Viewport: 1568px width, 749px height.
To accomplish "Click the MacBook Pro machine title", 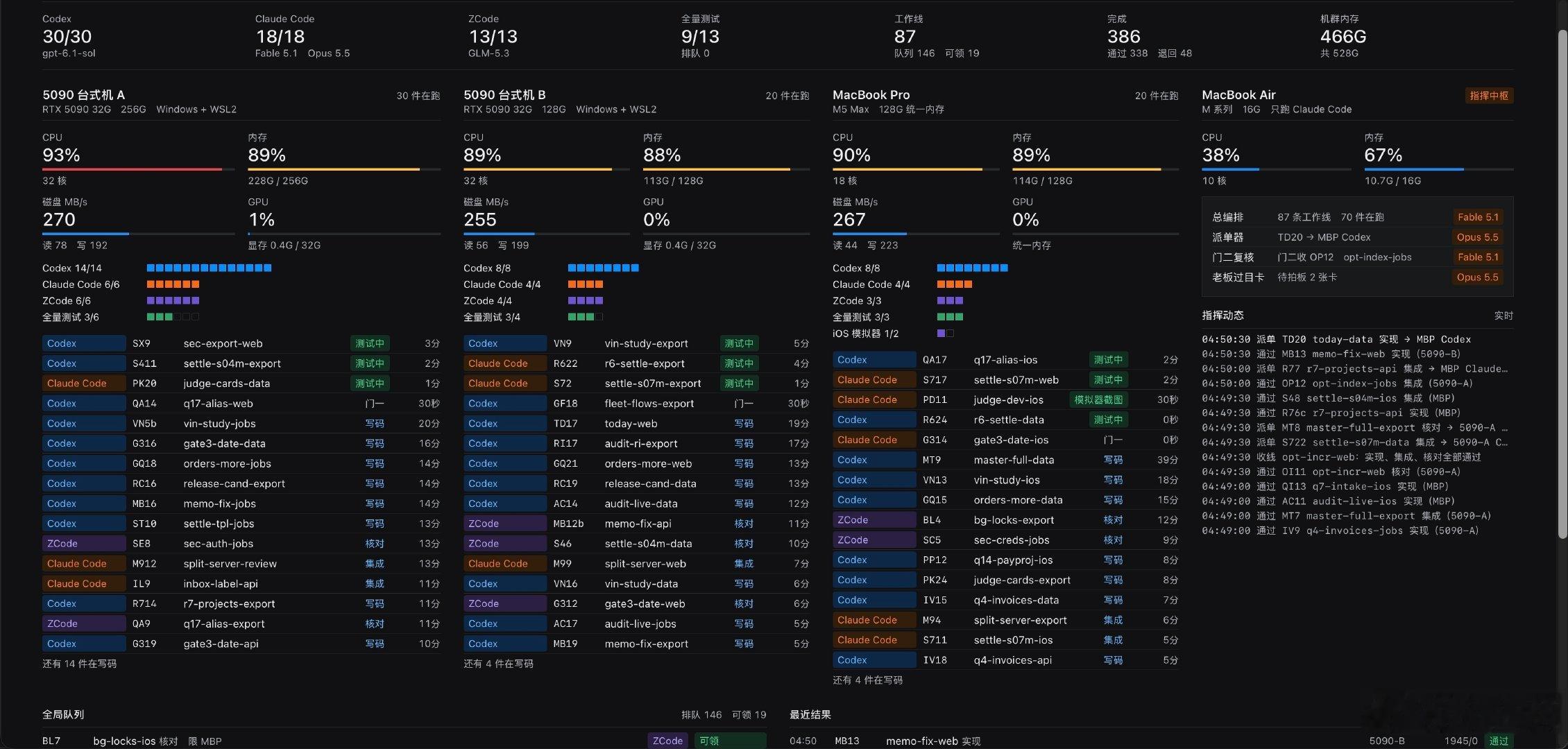I will pos(871,95).
